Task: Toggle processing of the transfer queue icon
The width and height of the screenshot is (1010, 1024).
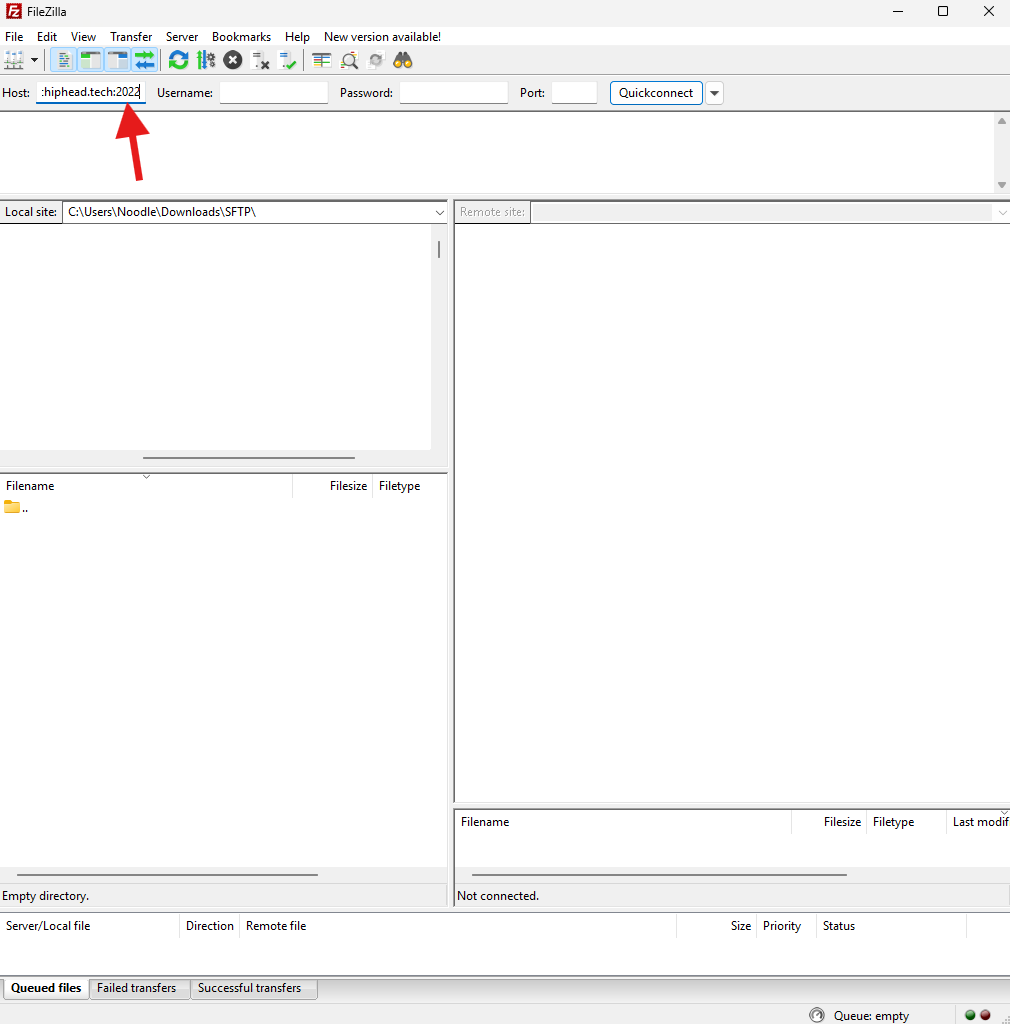Action: point(206,61)
